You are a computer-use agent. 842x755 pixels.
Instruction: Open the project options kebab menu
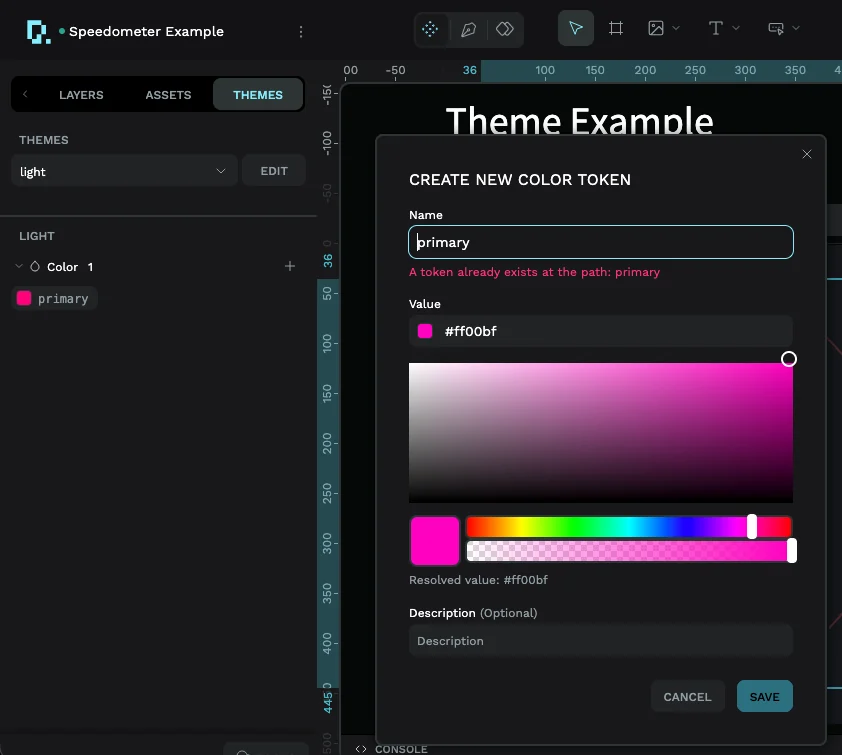point(301,32)
